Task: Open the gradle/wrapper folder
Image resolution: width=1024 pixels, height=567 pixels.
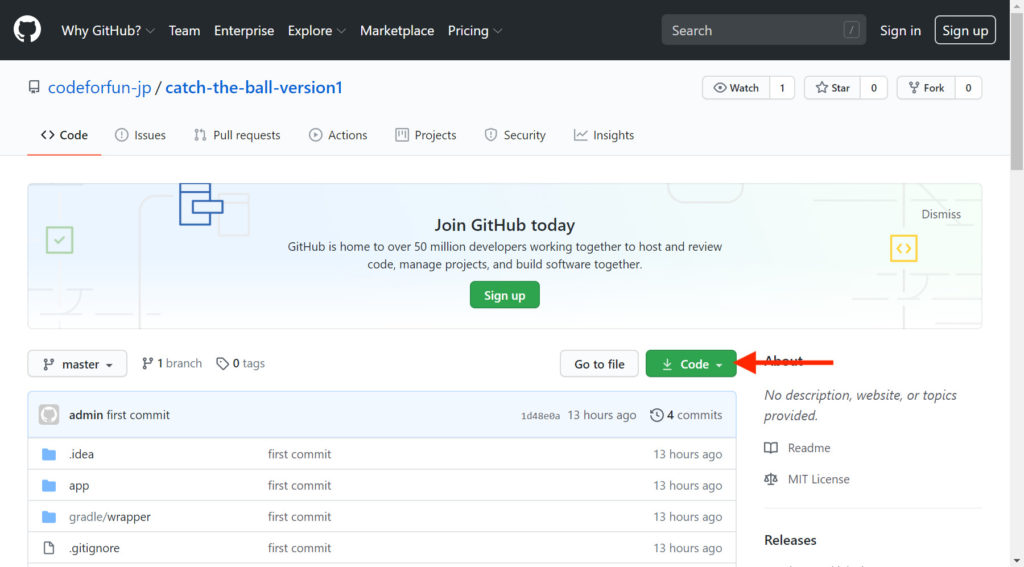Action: [110, 517]
